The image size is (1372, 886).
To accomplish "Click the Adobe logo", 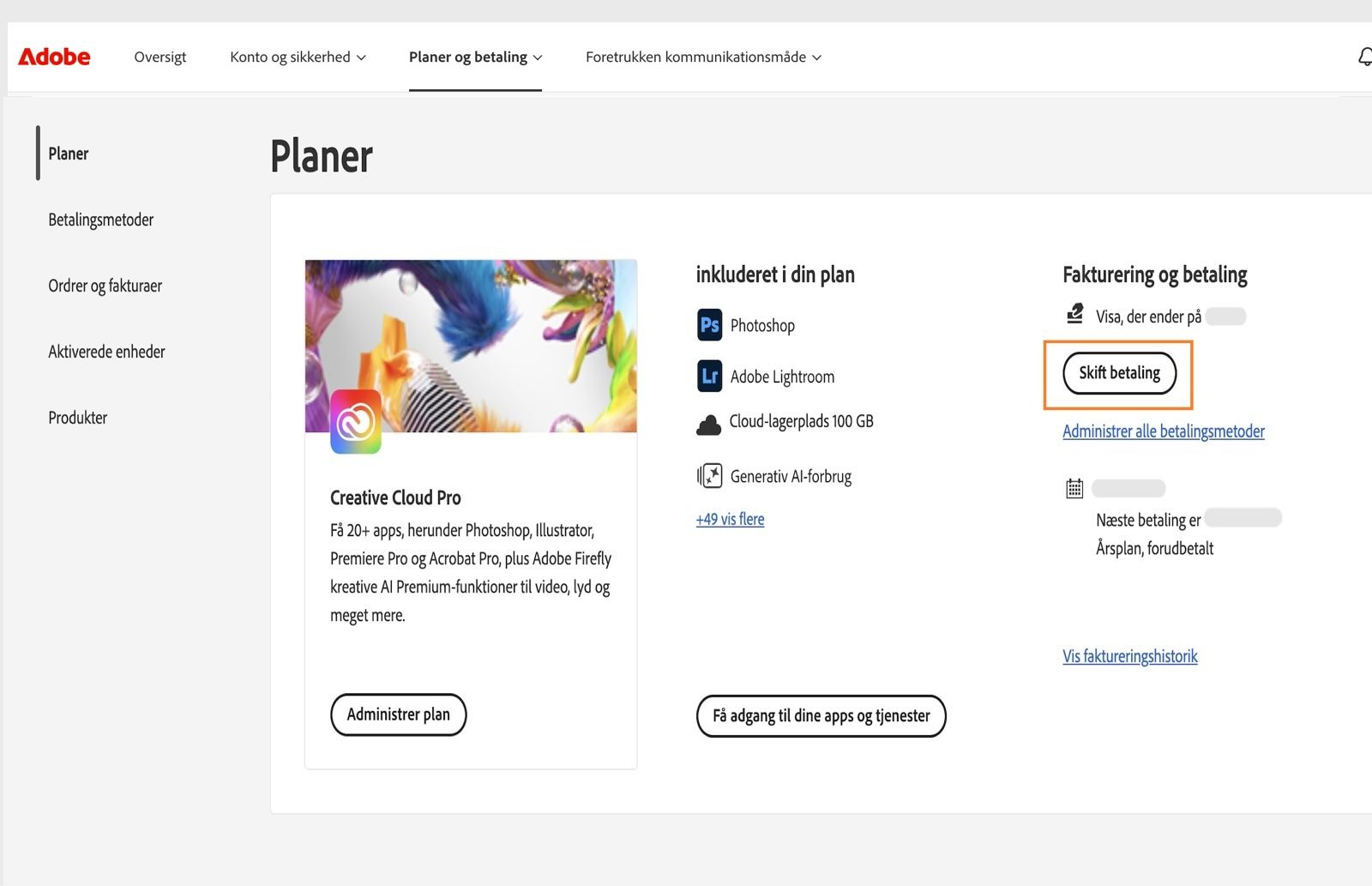I will click(54, 57).
